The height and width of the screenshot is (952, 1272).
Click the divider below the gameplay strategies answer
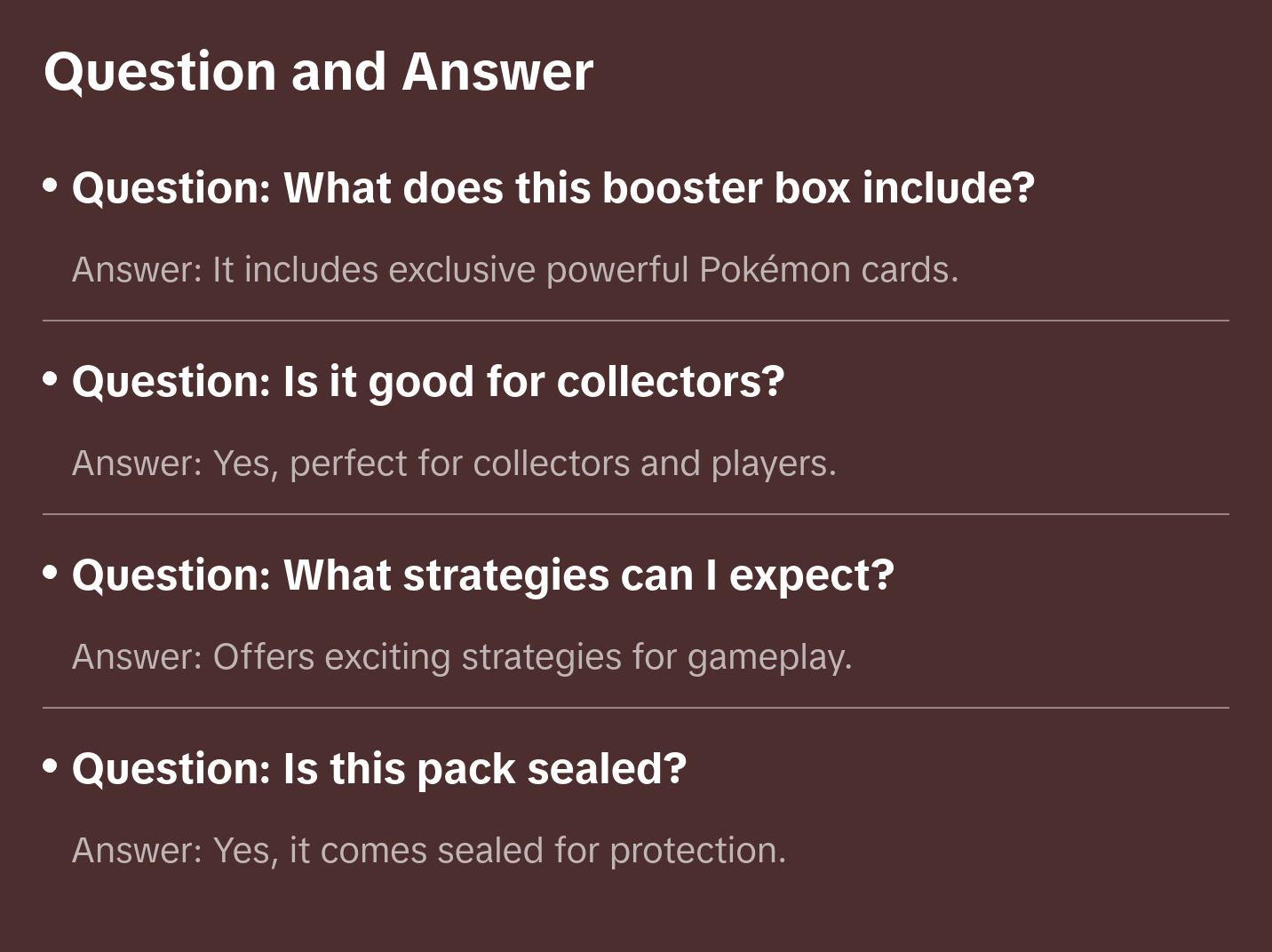[636, 708]
